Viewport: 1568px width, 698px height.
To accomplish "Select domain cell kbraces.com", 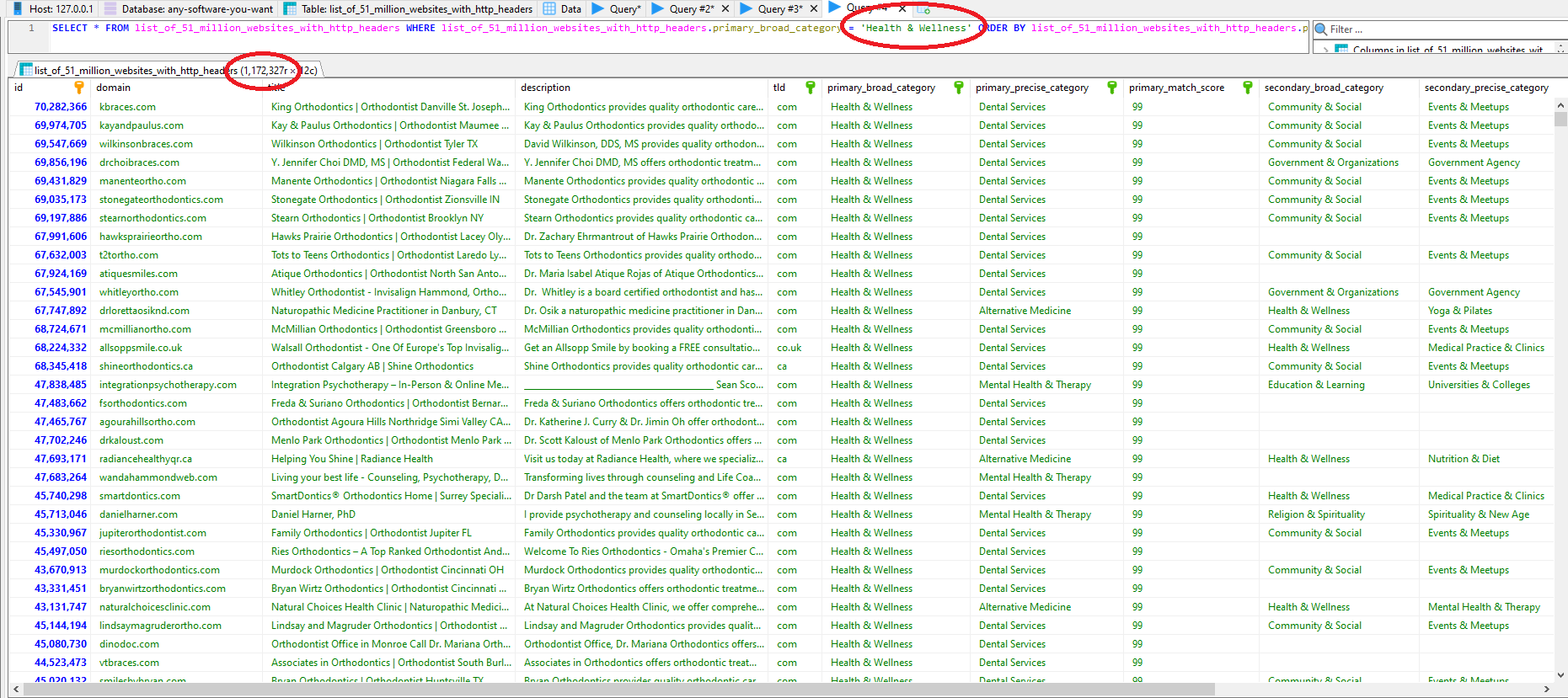I will pyautogui.click(x=177, y=107).
